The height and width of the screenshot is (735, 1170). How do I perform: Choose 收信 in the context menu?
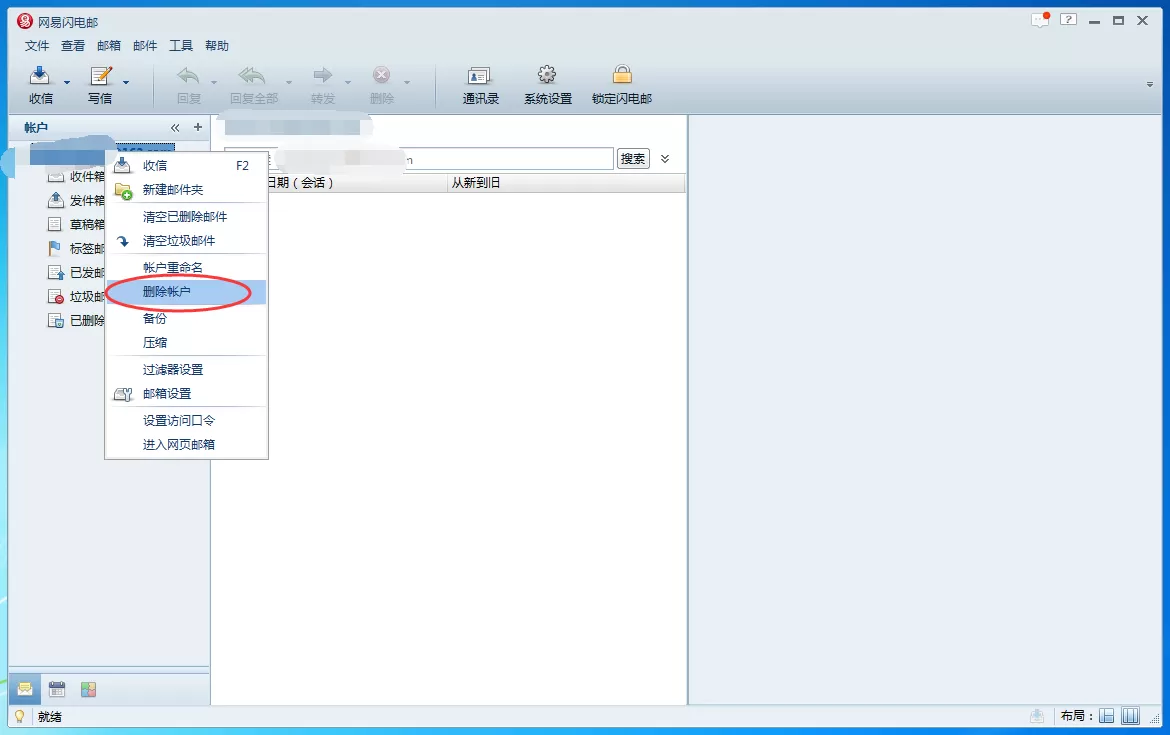point(186,166)
